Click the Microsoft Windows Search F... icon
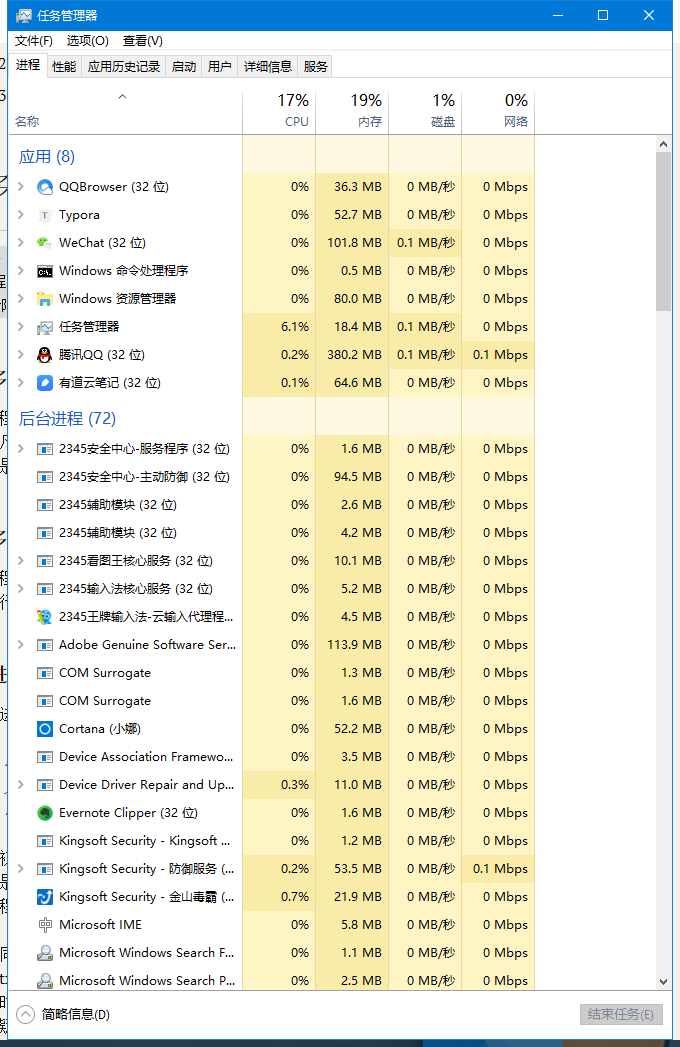Image resolution: width=680 pixels, height=1047 pixels. 45,953
